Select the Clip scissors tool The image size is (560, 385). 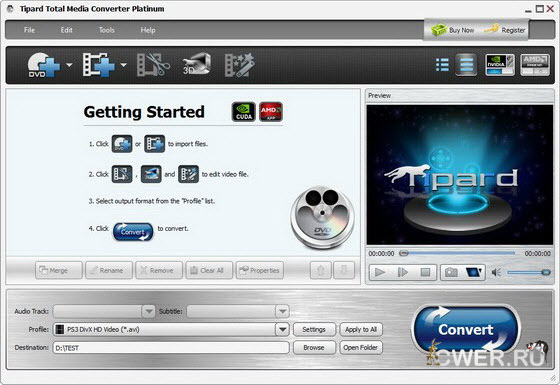[153, 65]
